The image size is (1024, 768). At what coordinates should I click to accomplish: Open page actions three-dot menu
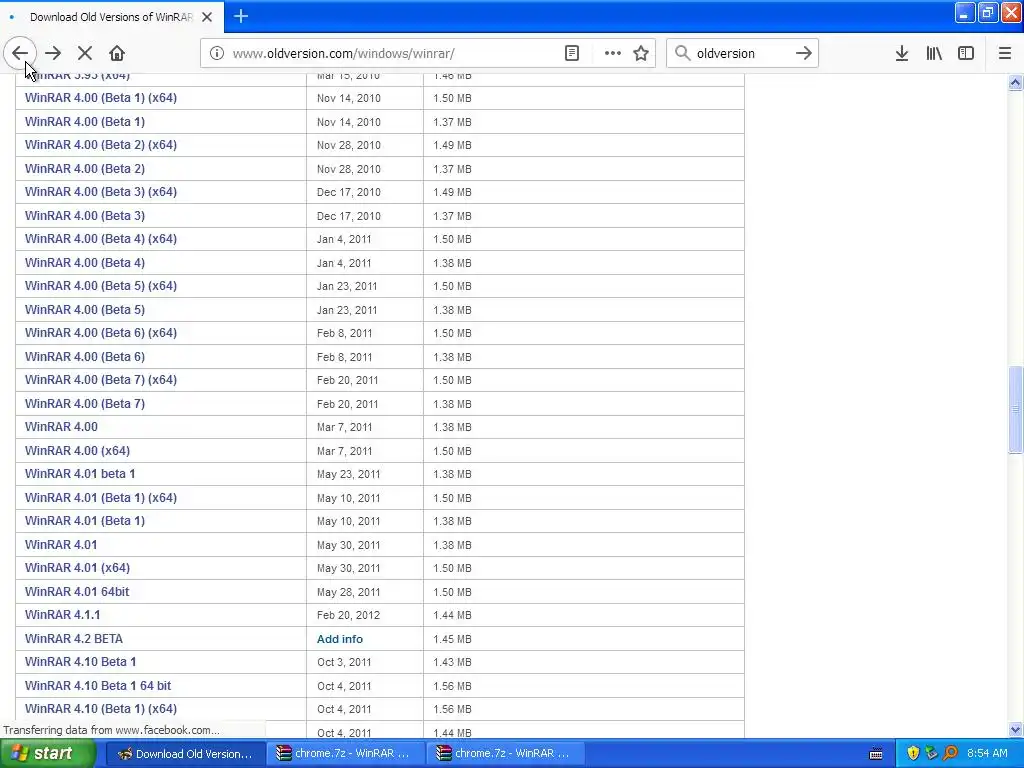[x=613, y=53]
